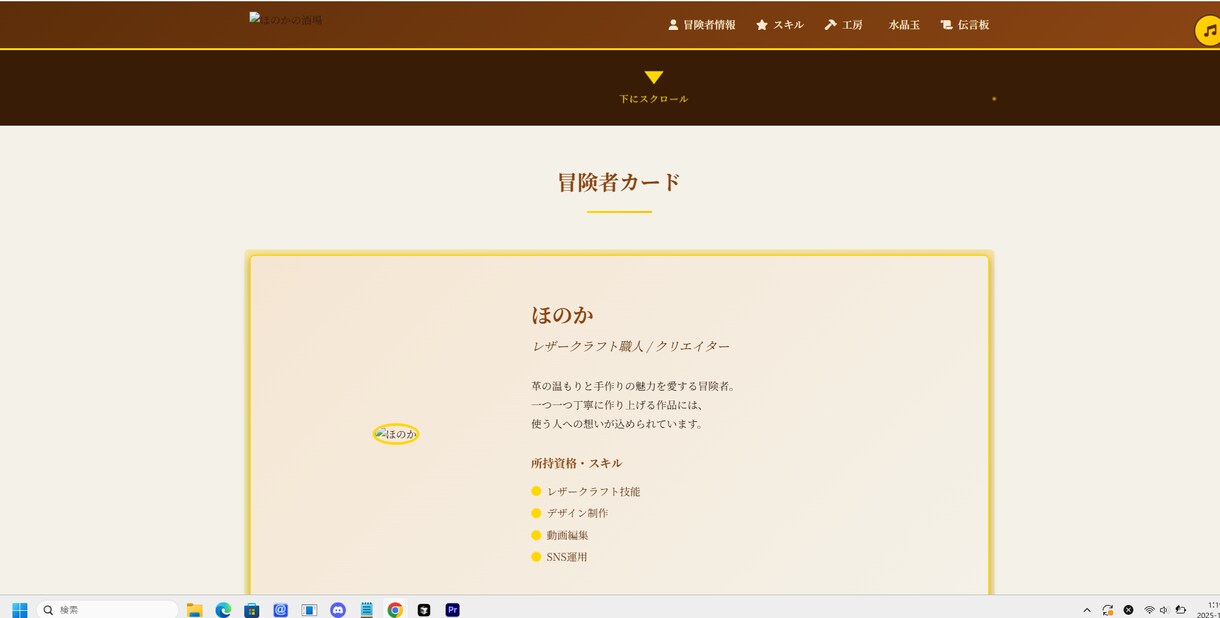This screenshot has width=1220, height=618.
Task: Open the blue window app beside Discord
Action: click(x=309, y=610)
